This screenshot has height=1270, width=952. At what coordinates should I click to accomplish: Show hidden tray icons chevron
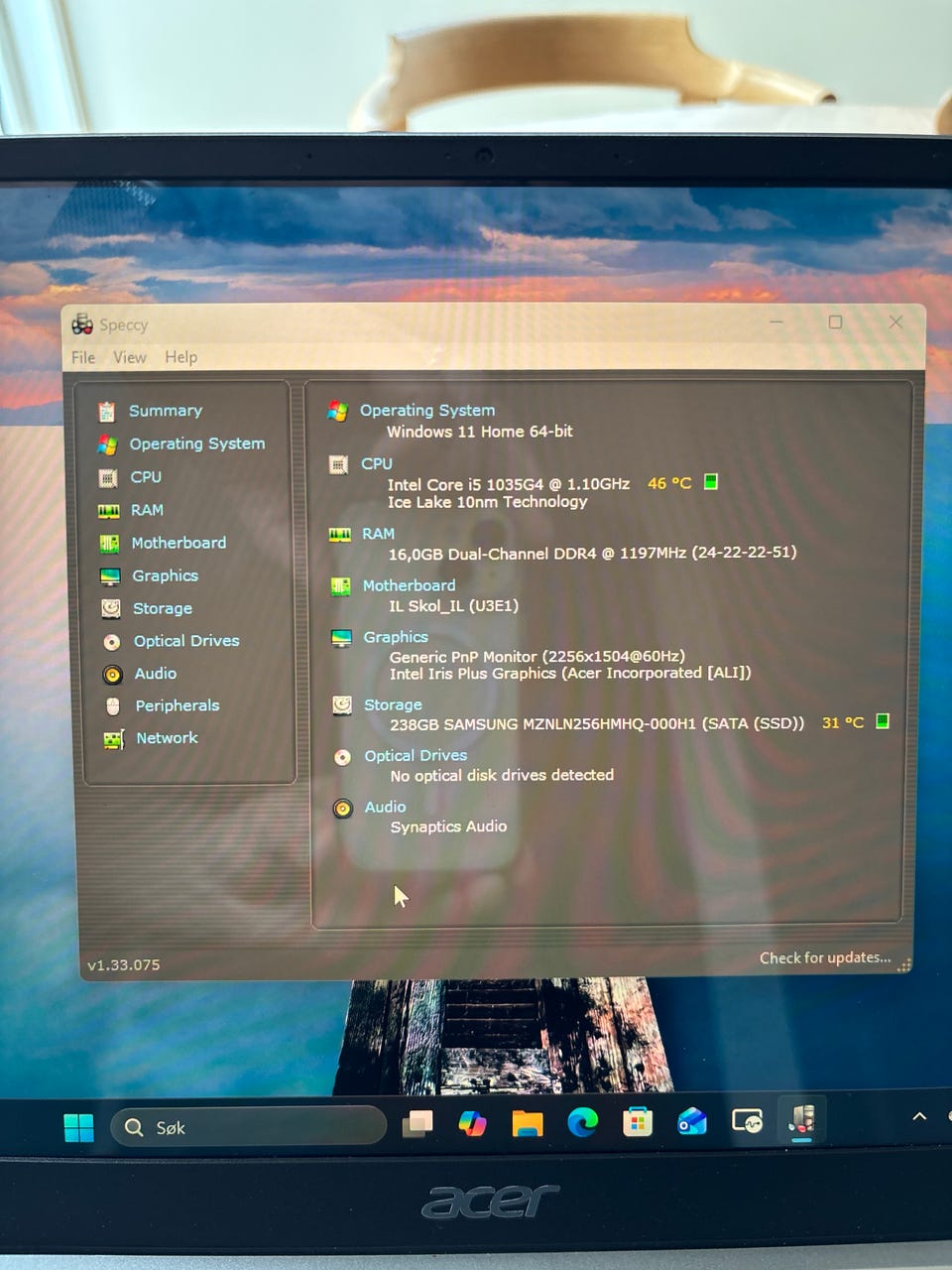(x=919, y=1116)
